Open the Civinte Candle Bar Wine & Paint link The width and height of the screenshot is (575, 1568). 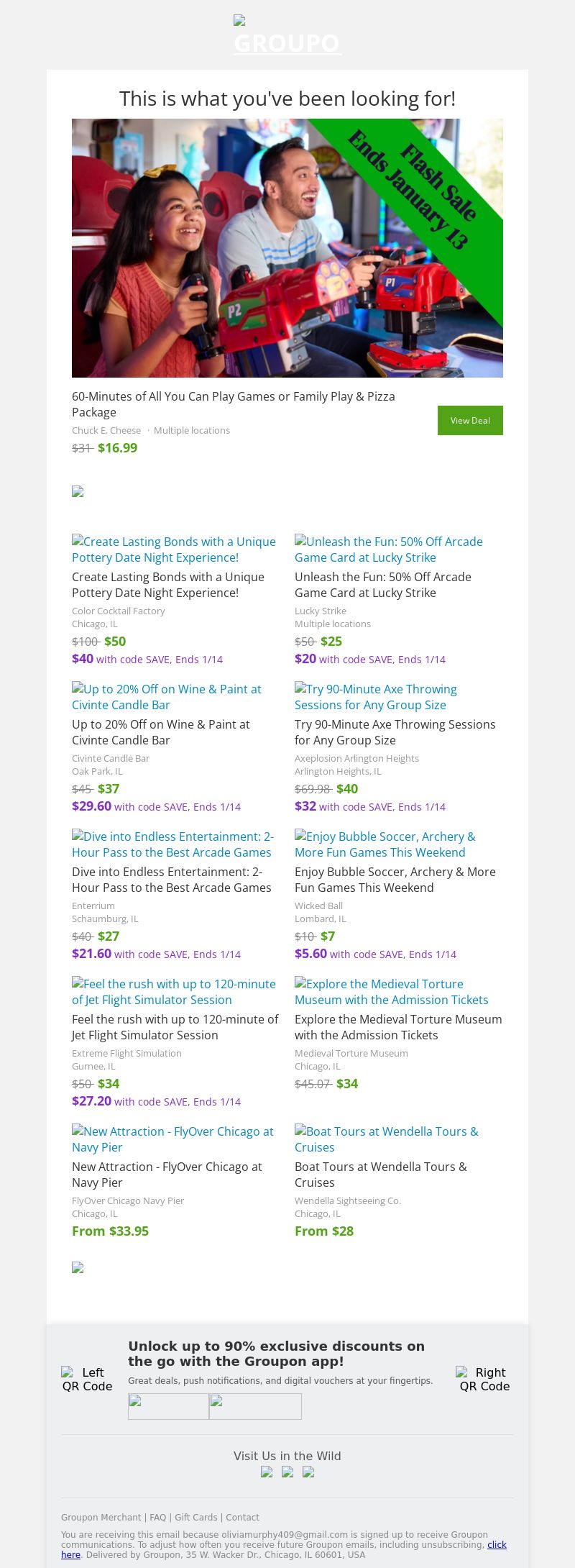coord(167,697)
